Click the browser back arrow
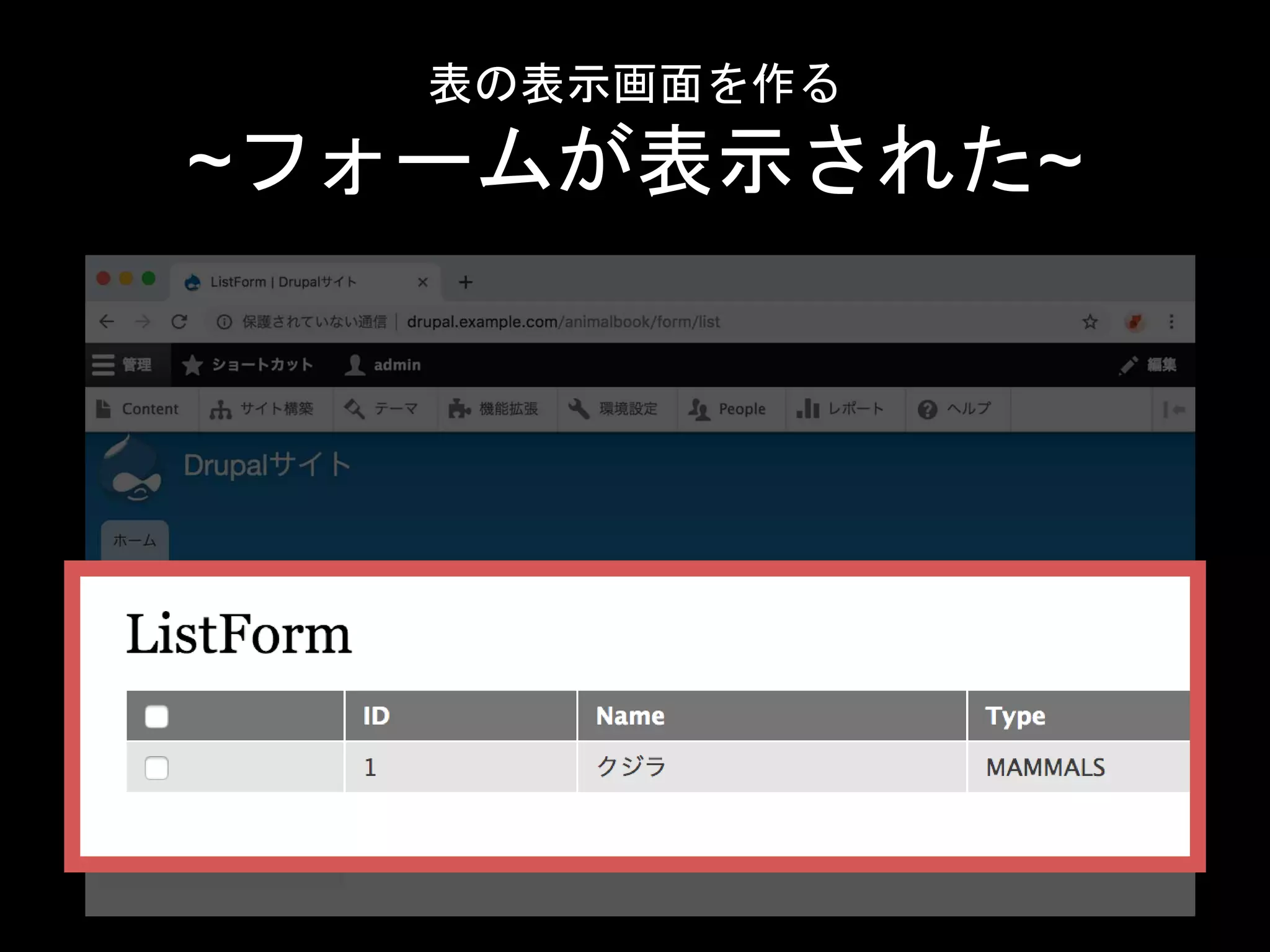The height and width of the screenshot is (952, 1270). click(107, 322)
